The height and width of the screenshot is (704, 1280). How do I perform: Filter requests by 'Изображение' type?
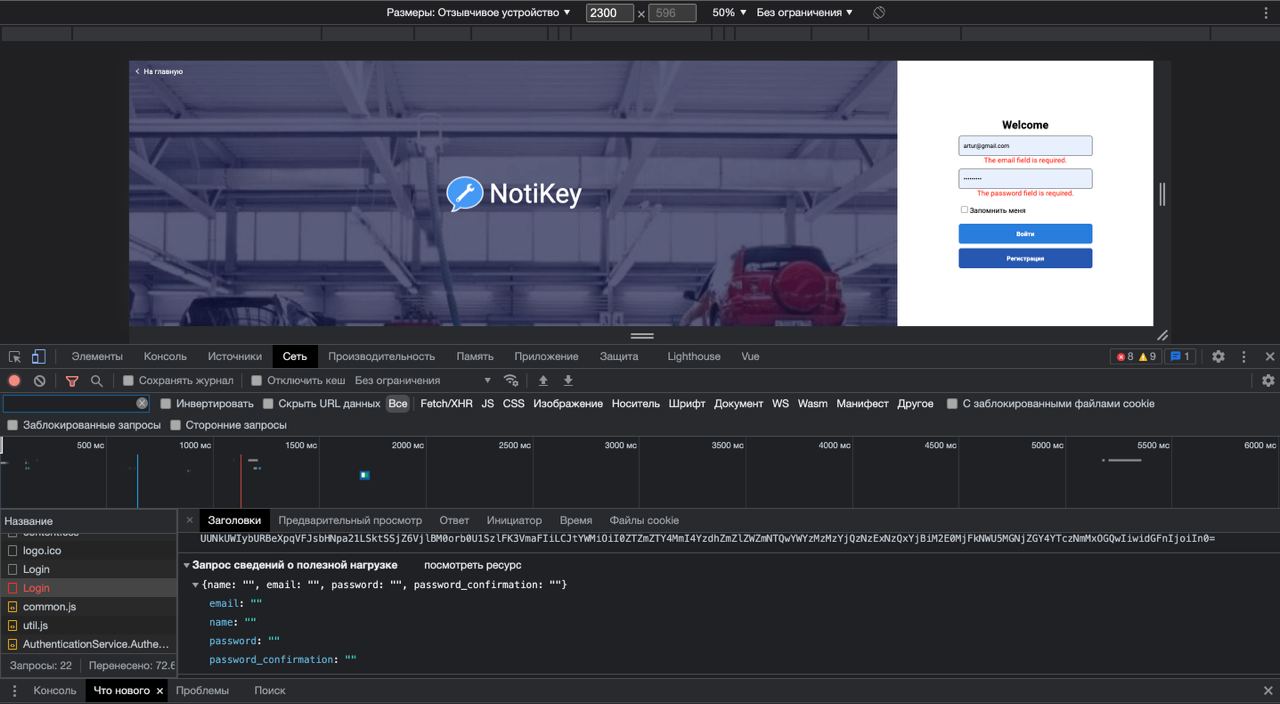click(568, 403)
